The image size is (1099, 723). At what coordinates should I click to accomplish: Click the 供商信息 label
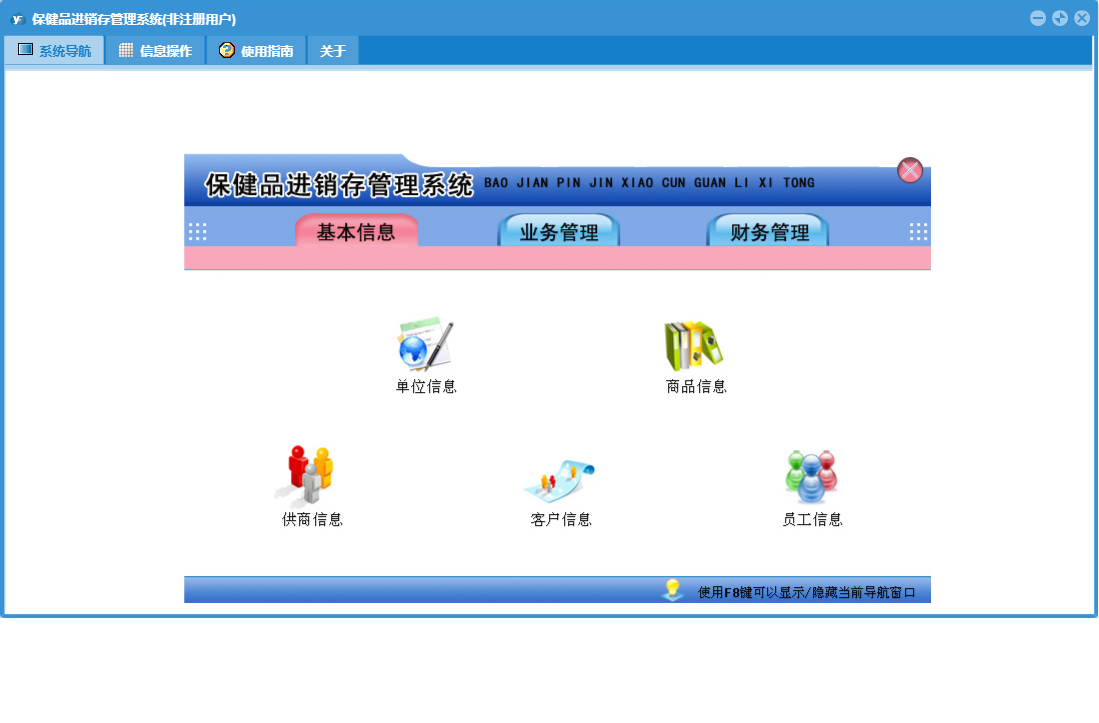click(x=312, y=519)
